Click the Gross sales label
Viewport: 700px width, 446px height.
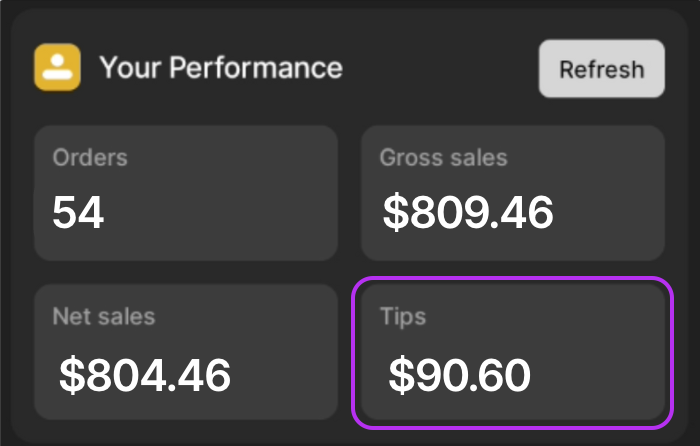click(444, 158)
